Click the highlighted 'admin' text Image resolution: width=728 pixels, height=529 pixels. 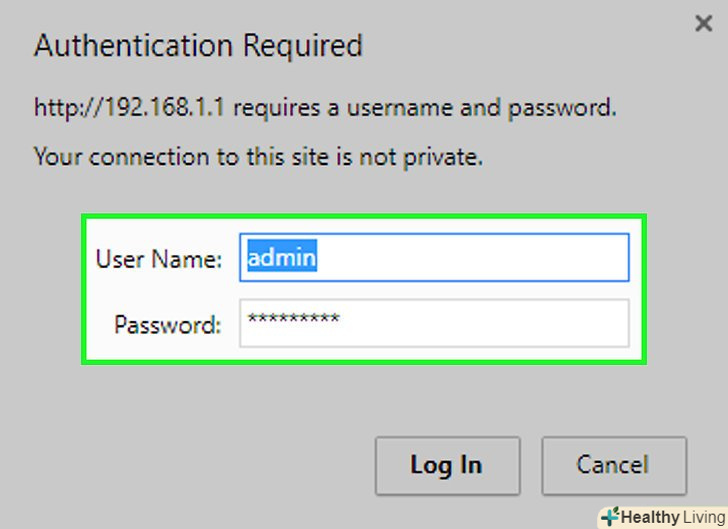282,258
